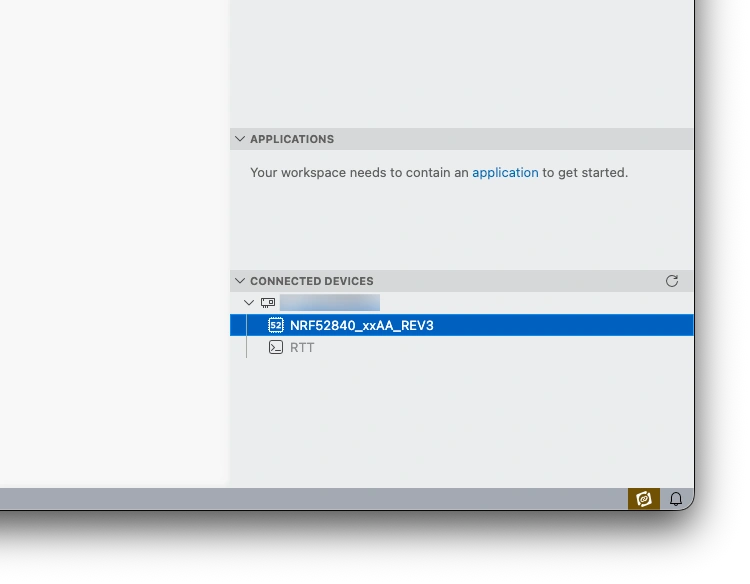750x584 pixels.
Task: Click the workspace needs message text
Action: click(x=439, y=173)
